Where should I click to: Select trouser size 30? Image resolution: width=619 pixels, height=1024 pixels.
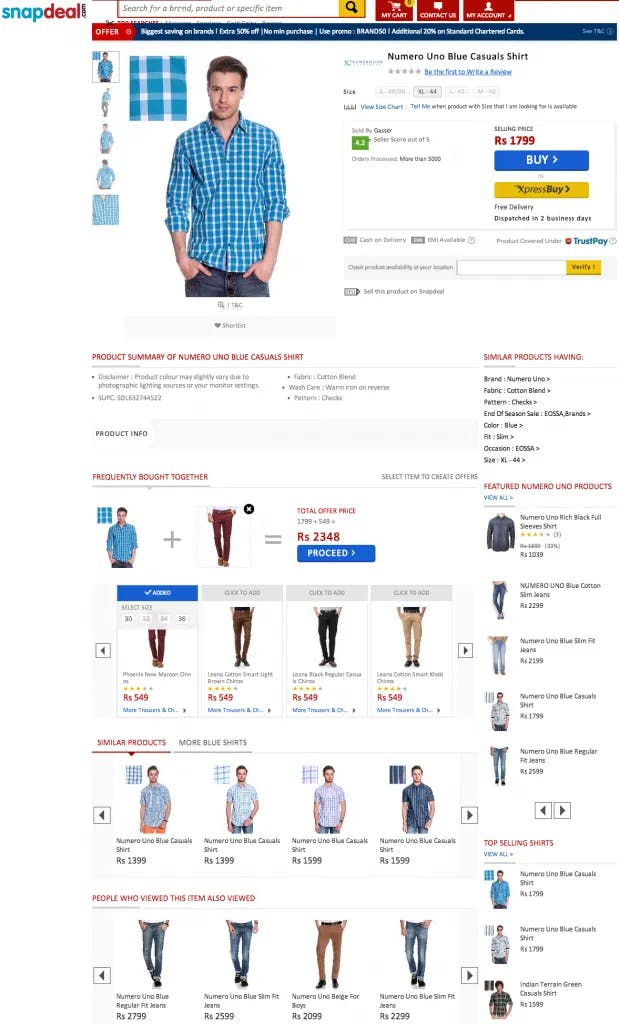click(128, 618)
